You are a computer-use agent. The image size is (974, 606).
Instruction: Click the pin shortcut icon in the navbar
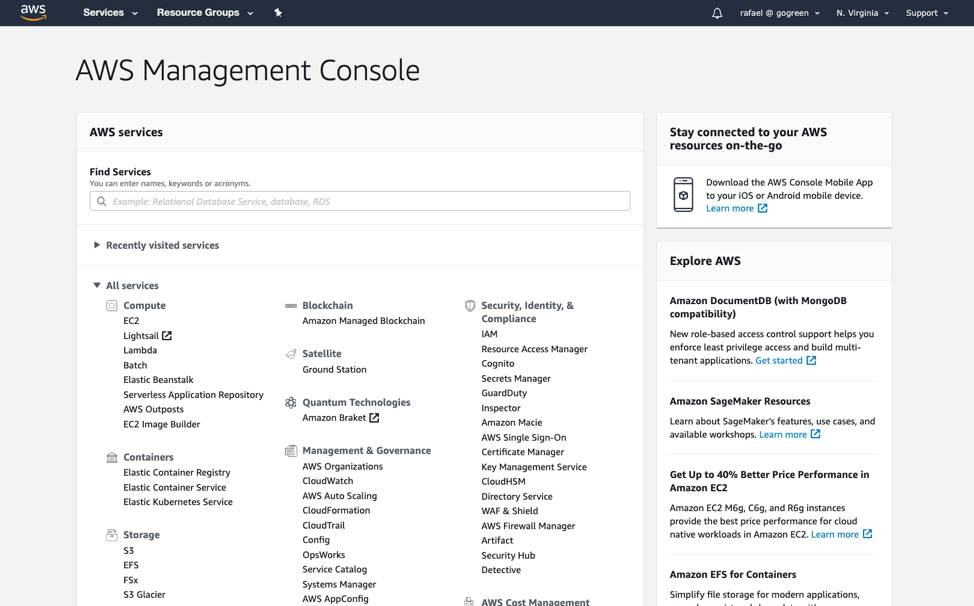point(277,13)
